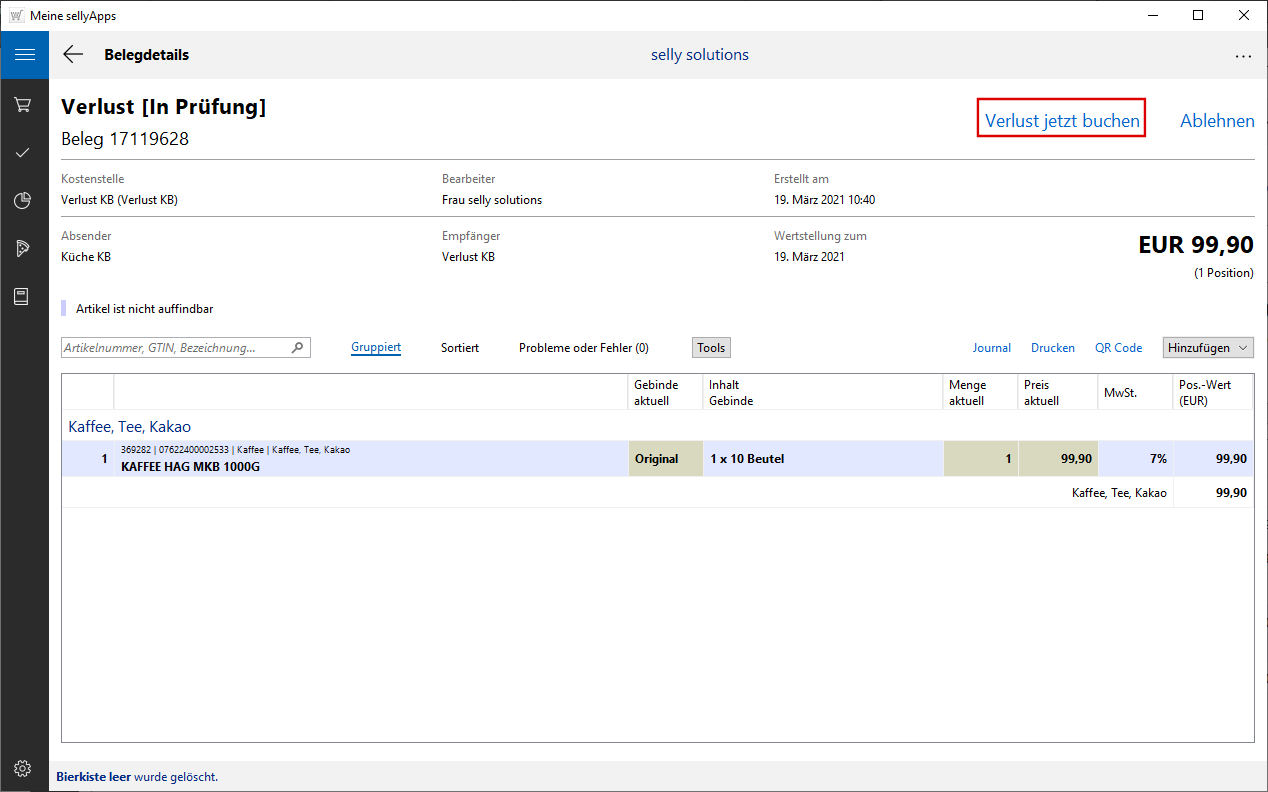The width and height of the screenshot is (1268, 792).
Task: Show Probleme oder Fehler list
Action: [583, 348]
